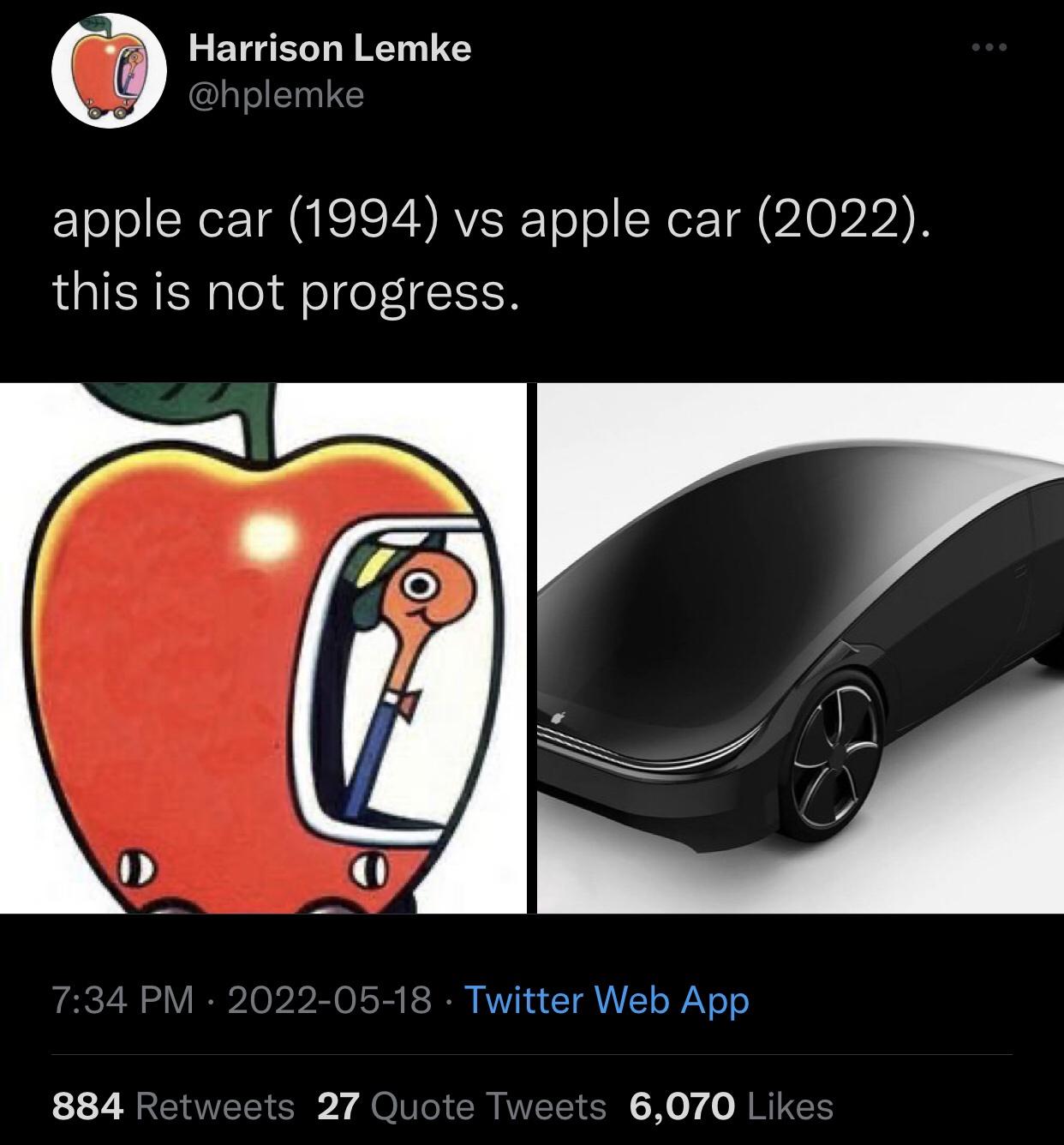Click the Apple logo on the black car
Screen dimensions: 1064x1145
[x=559, y=714]
